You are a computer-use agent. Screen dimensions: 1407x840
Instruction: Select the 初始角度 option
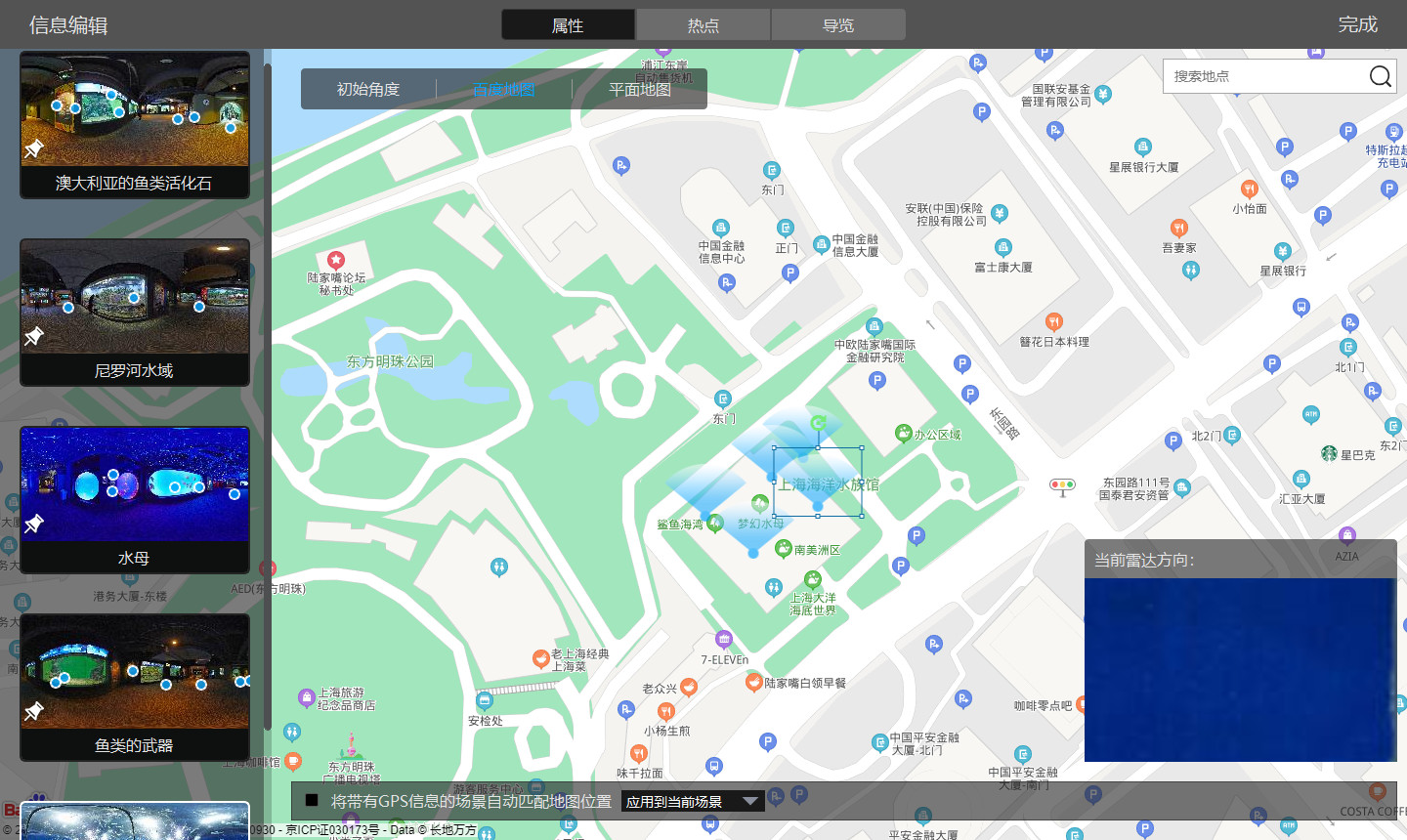click(368, 89)
